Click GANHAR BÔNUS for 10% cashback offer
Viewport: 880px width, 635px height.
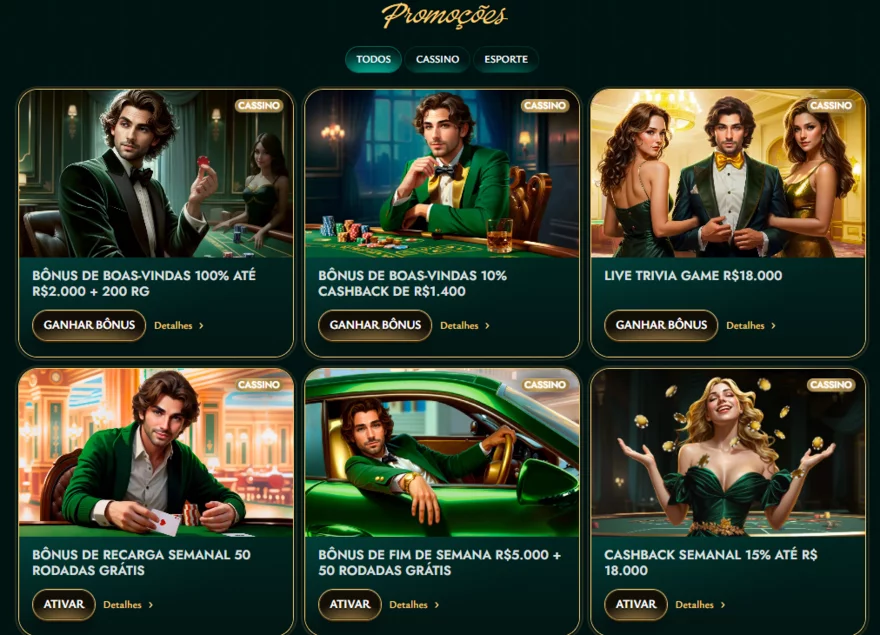pos(375,325)
